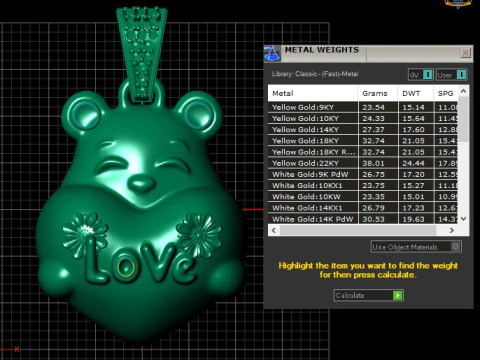
Task: Select the White Gold:14K PdW row
Action: (363, 219)
